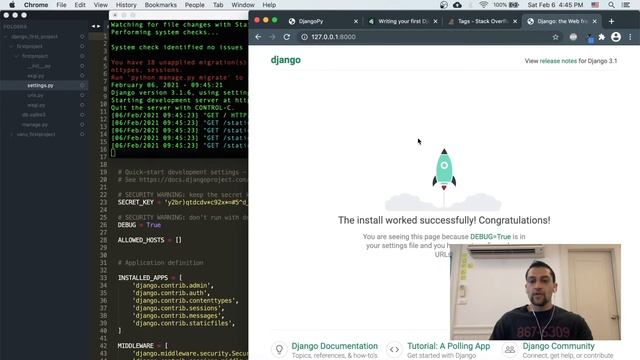Click the status circle beside db.sqlite3

coord(82,115)
